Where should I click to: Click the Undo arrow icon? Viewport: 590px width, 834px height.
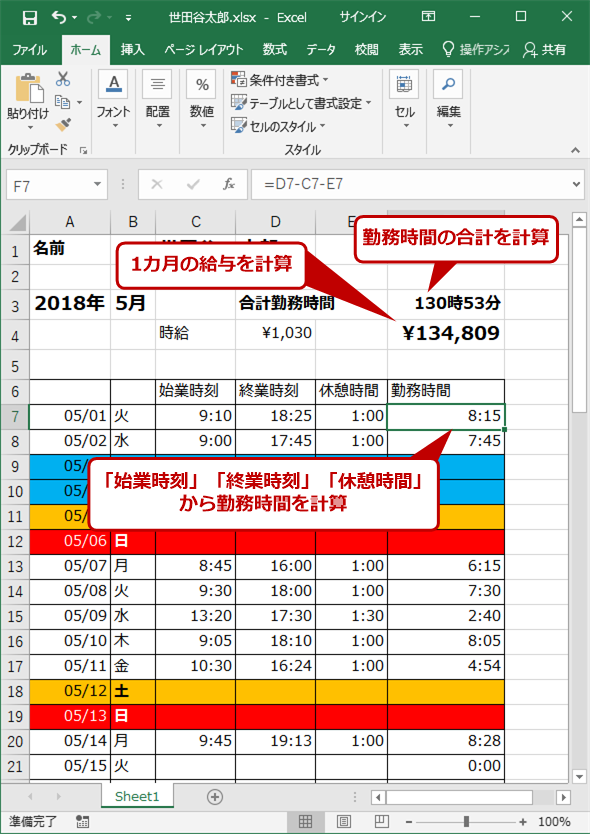(x=57, y=17)
